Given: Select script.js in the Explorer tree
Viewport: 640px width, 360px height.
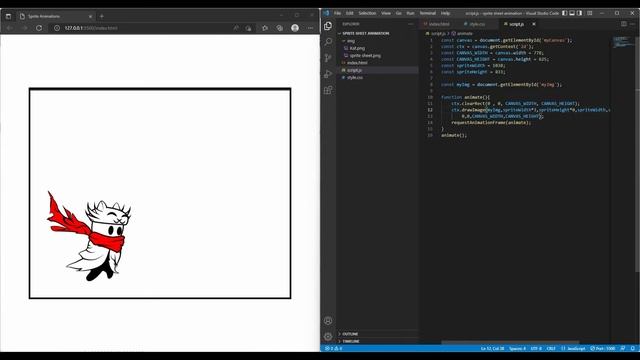Looking at the screenshot, I should [378, 70].
